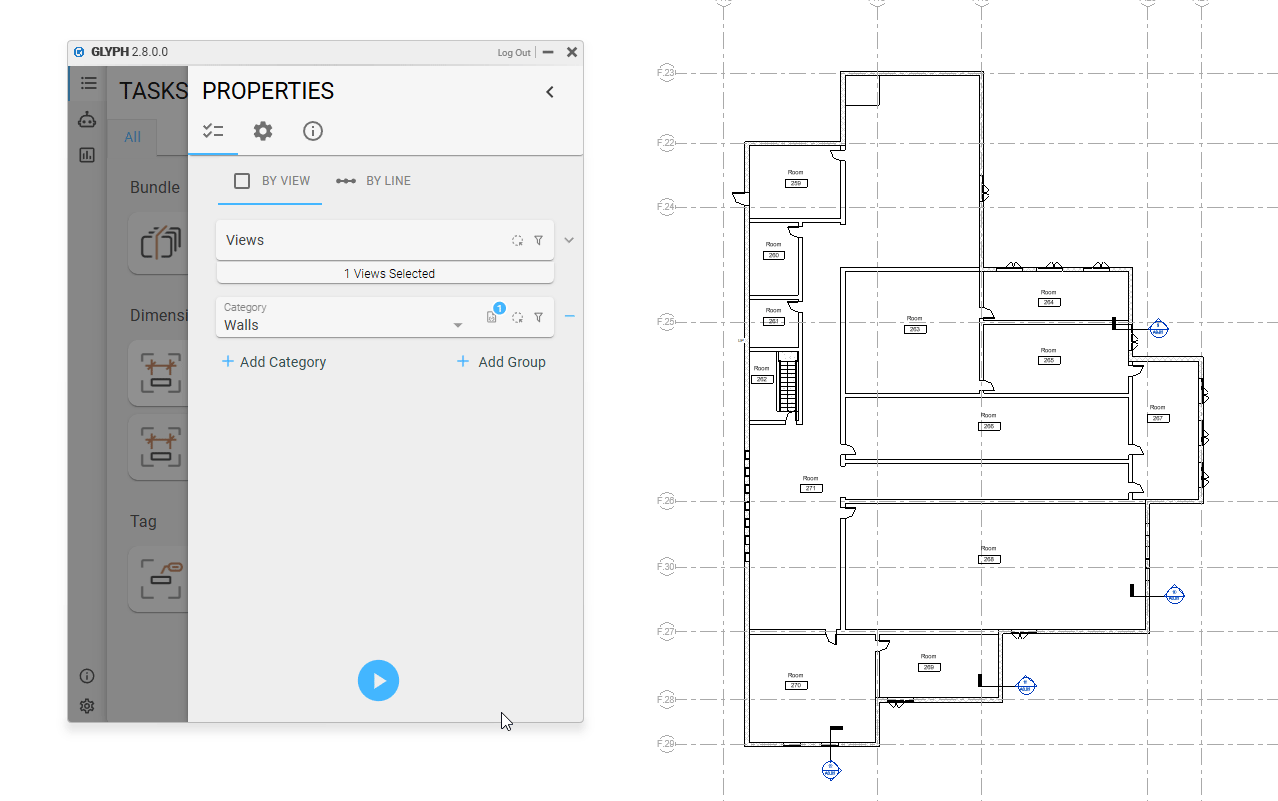This screenshot has height=801, width=1278.
Task: Click the dashed-circle select icon in the Views row
Action: (x=518, y=241)
